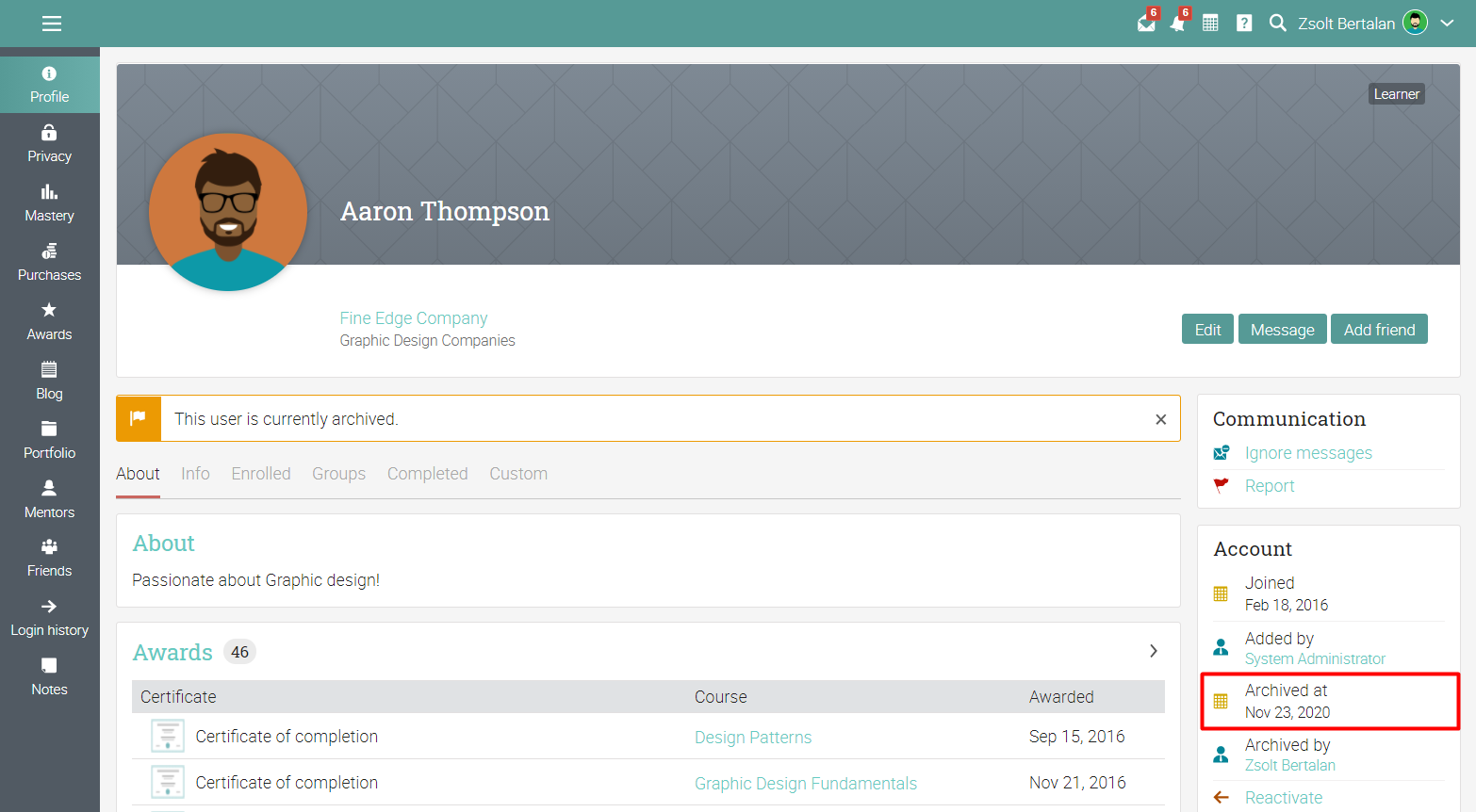Open Awards in the sidebar
This screenshot has height=812, width=1476.
50,322
